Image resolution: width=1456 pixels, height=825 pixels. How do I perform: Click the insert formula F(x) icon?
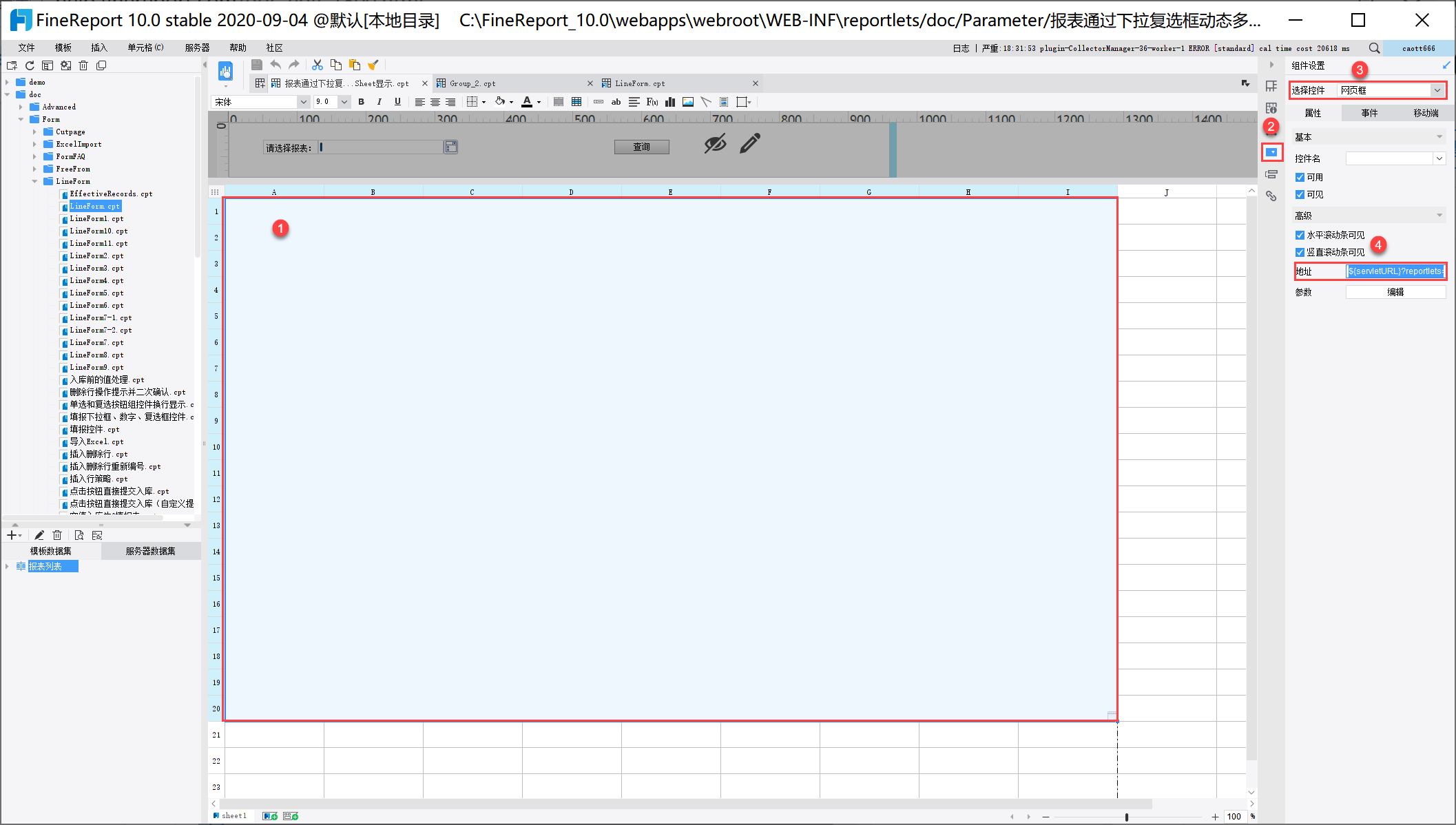coord(652,102)
